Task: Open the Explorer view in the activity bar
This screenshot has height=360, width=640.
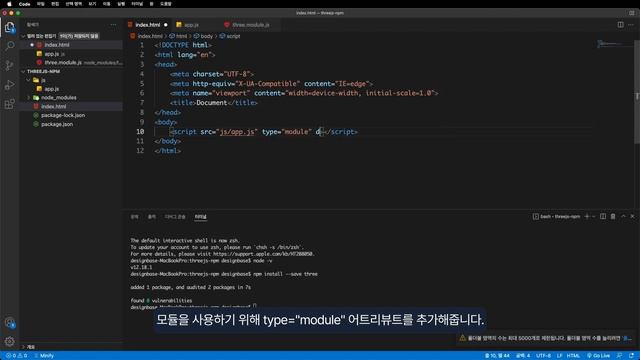Action: pos(9,27)
